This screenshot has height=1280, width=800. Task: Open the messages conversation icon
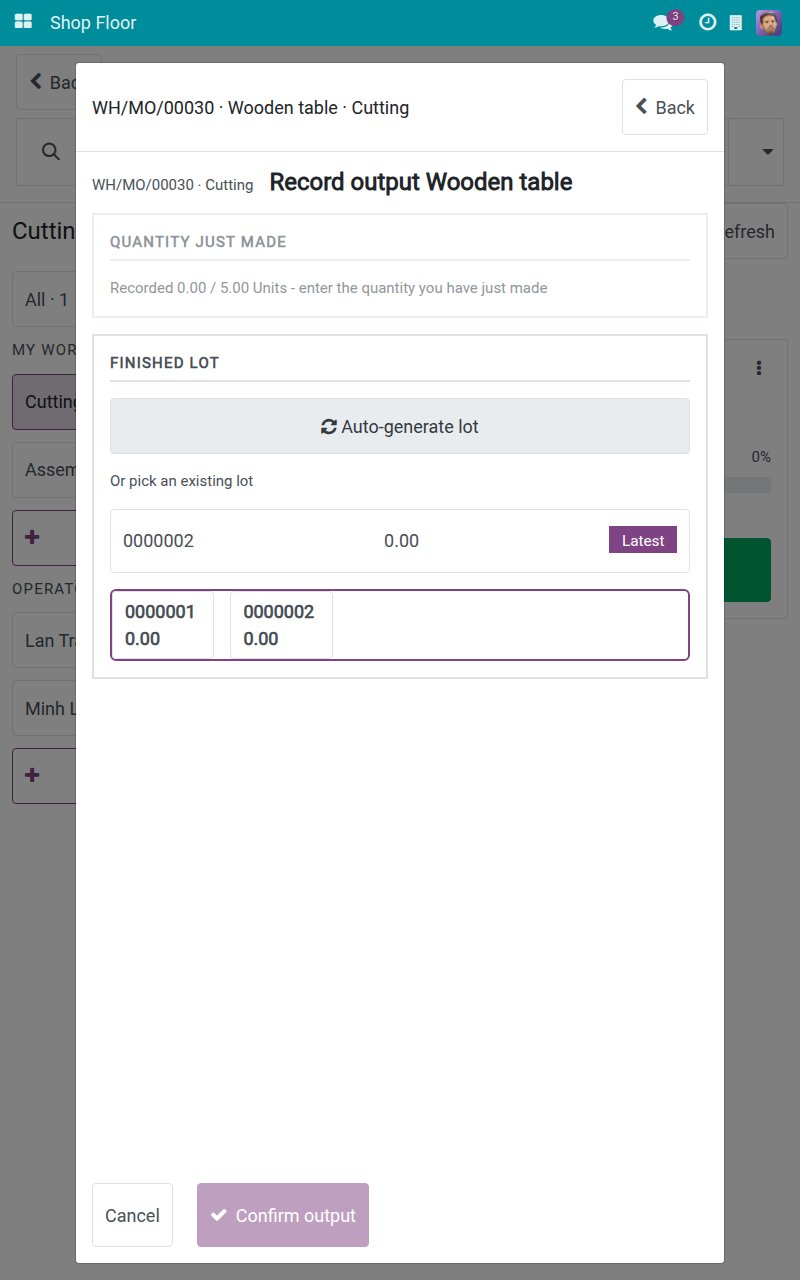tap(662, 22)
